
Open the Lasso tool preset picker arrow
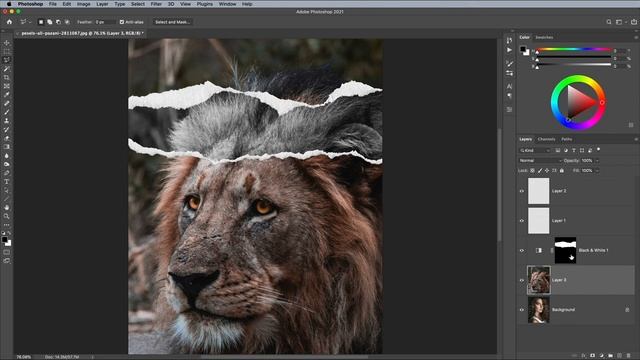tap(29, 22)
